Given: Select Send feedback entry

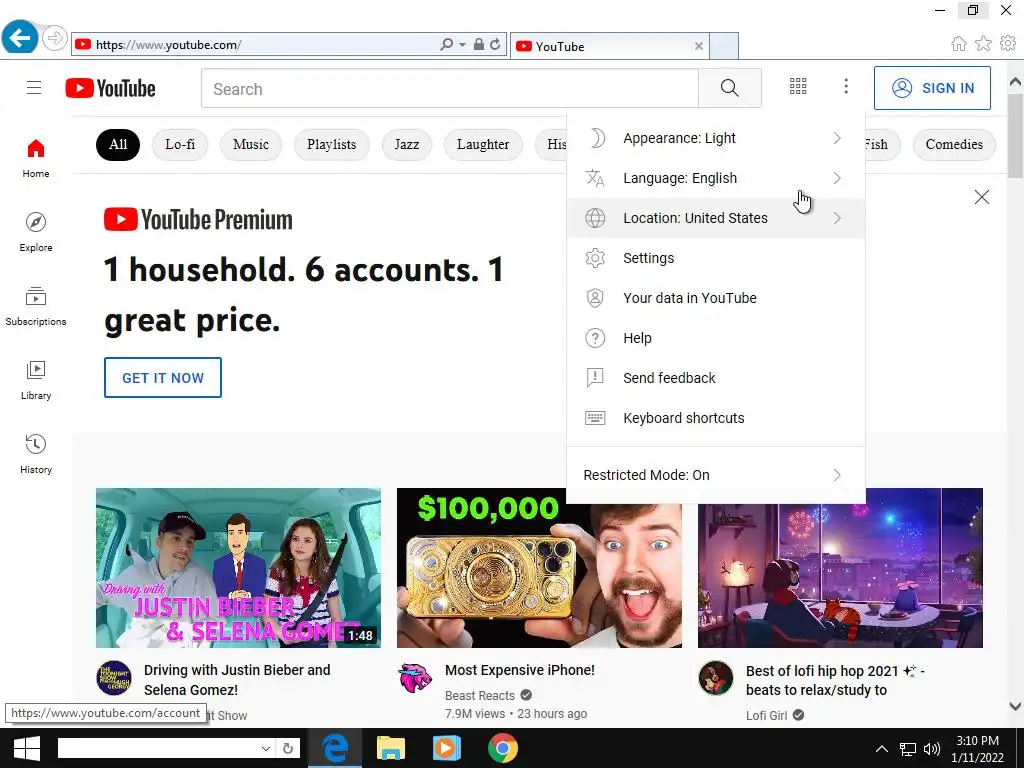Looking at the screenshot, I should (716, 377).
